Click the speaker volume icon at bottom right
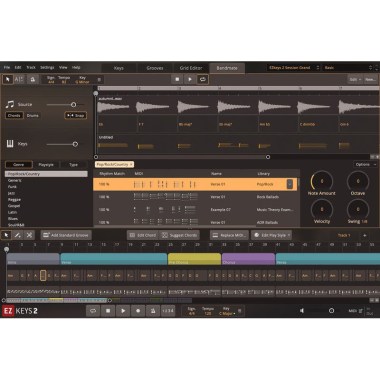380x380 pixels. (x=302, y=311)
